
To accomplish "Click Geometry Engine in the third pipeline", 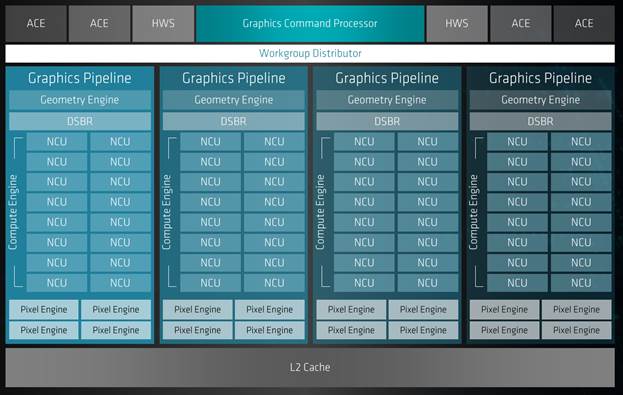I will coord(387,100).
